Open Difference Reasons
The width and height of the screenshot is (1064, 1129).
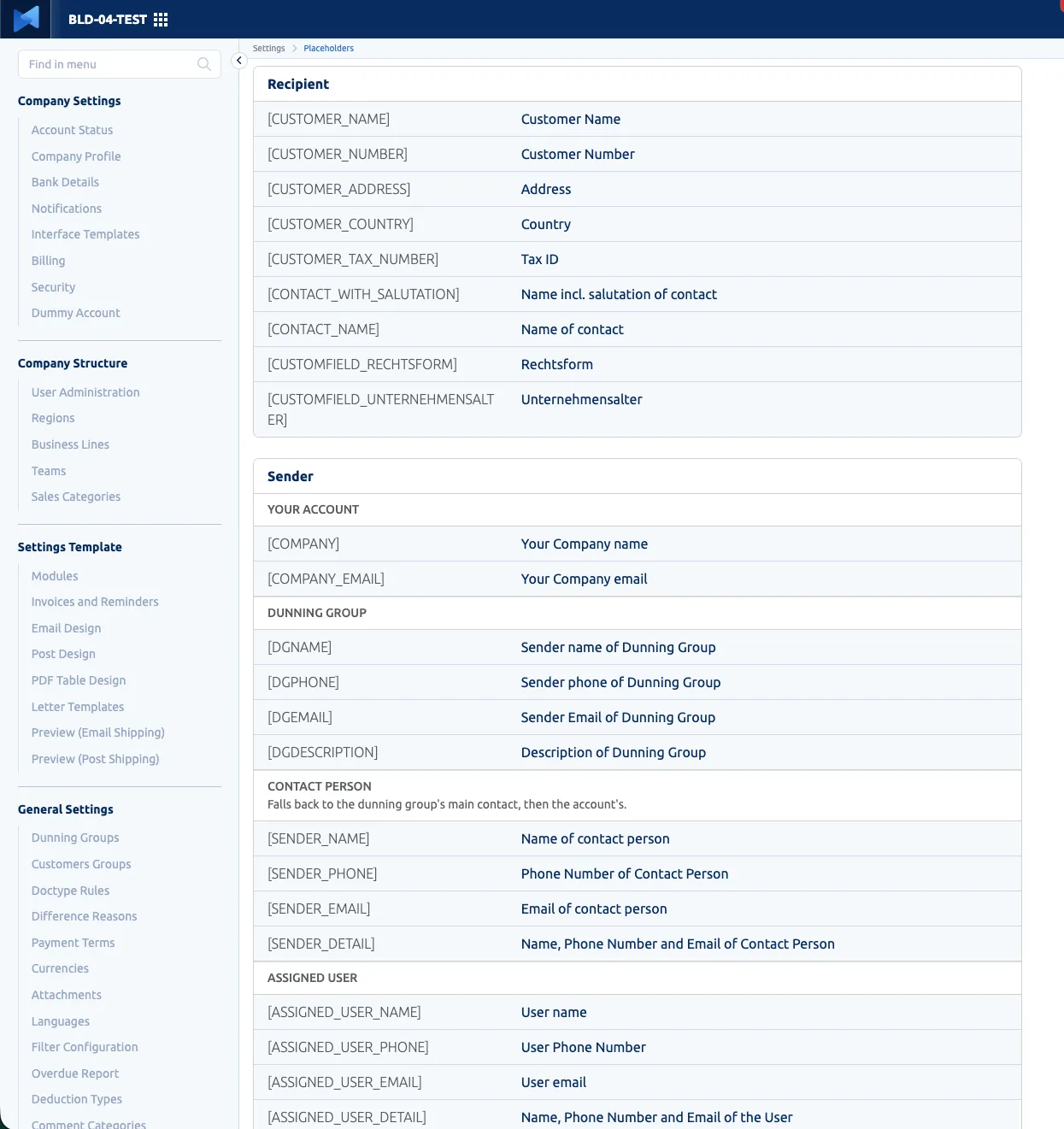click(x=84, y=916)
